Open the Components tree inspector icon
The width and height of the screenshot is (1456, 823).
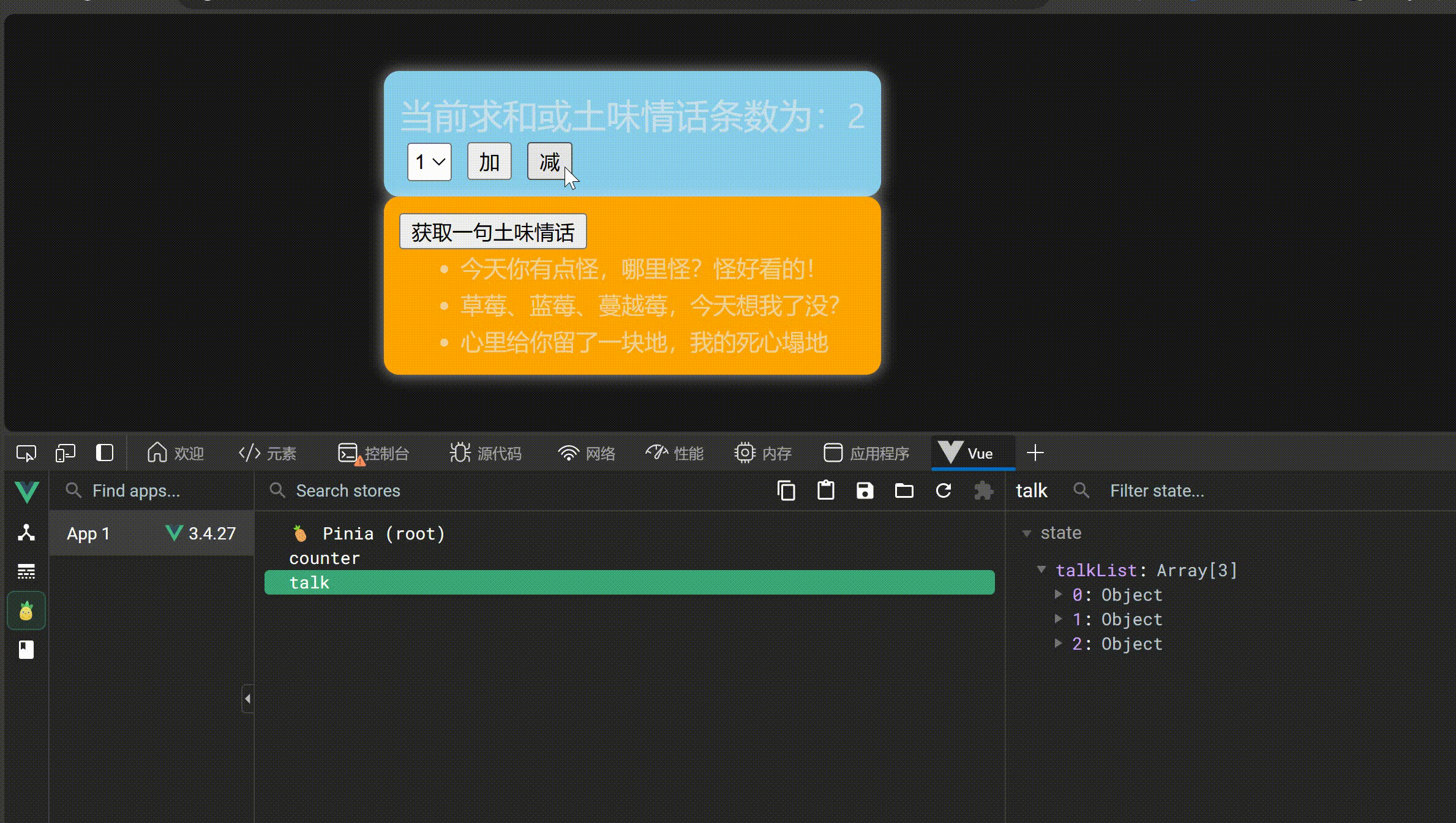coord(26,533)
